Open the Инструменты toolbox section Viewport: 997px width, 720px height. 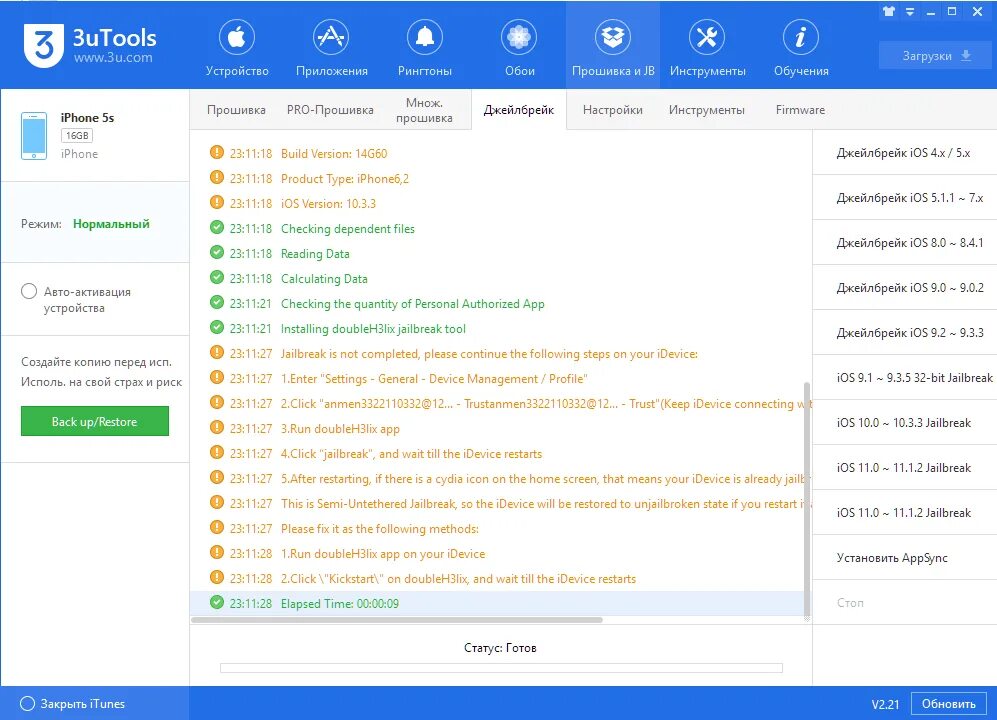point(707,48)
